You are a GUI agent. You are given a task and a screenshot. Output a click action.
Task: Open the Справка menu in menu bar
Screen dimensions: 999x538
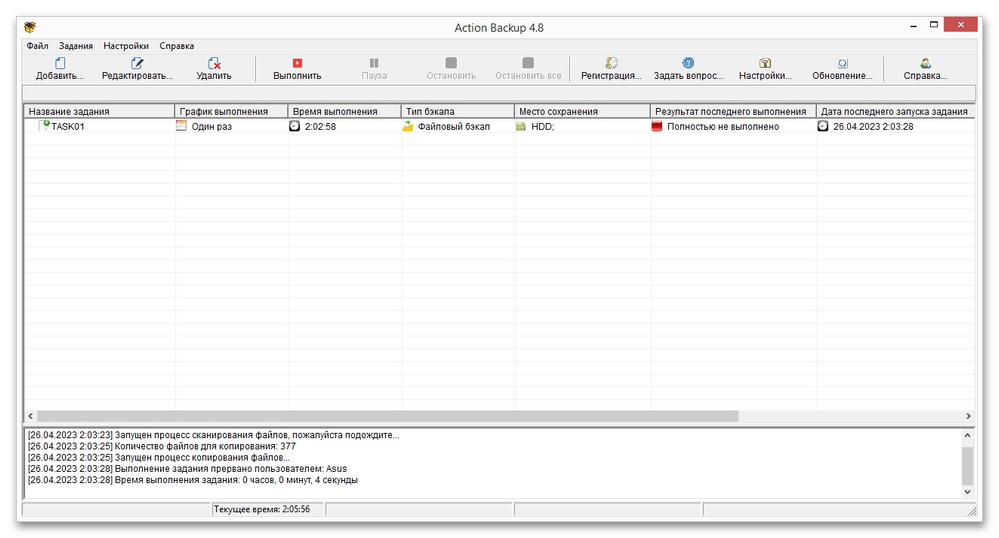pyautogui.click(x=176, y=46)
